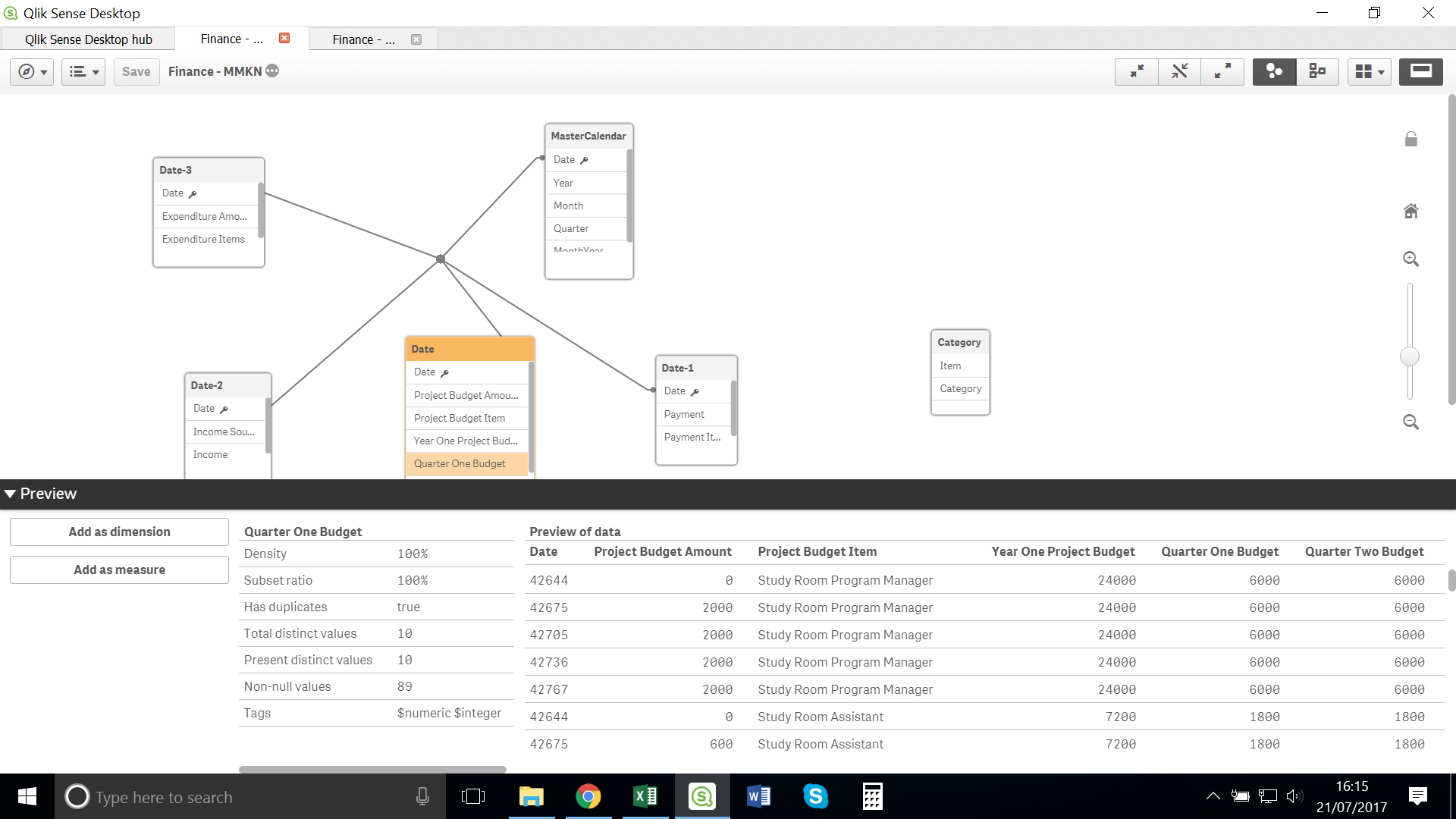Switch to Qlik Sense Desktop hub tab
Viewport: 1456px width, 819px height.
(88, 39)
